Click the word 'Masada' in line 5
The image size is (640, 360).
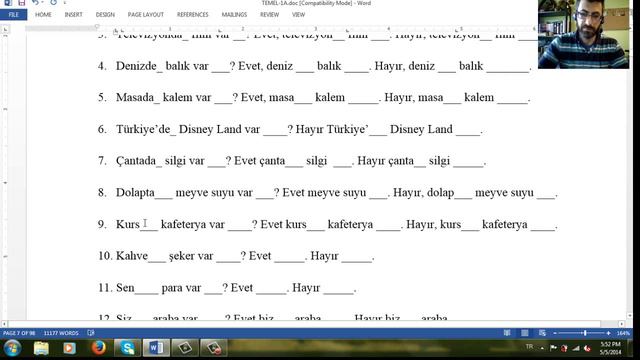[135, 98]
